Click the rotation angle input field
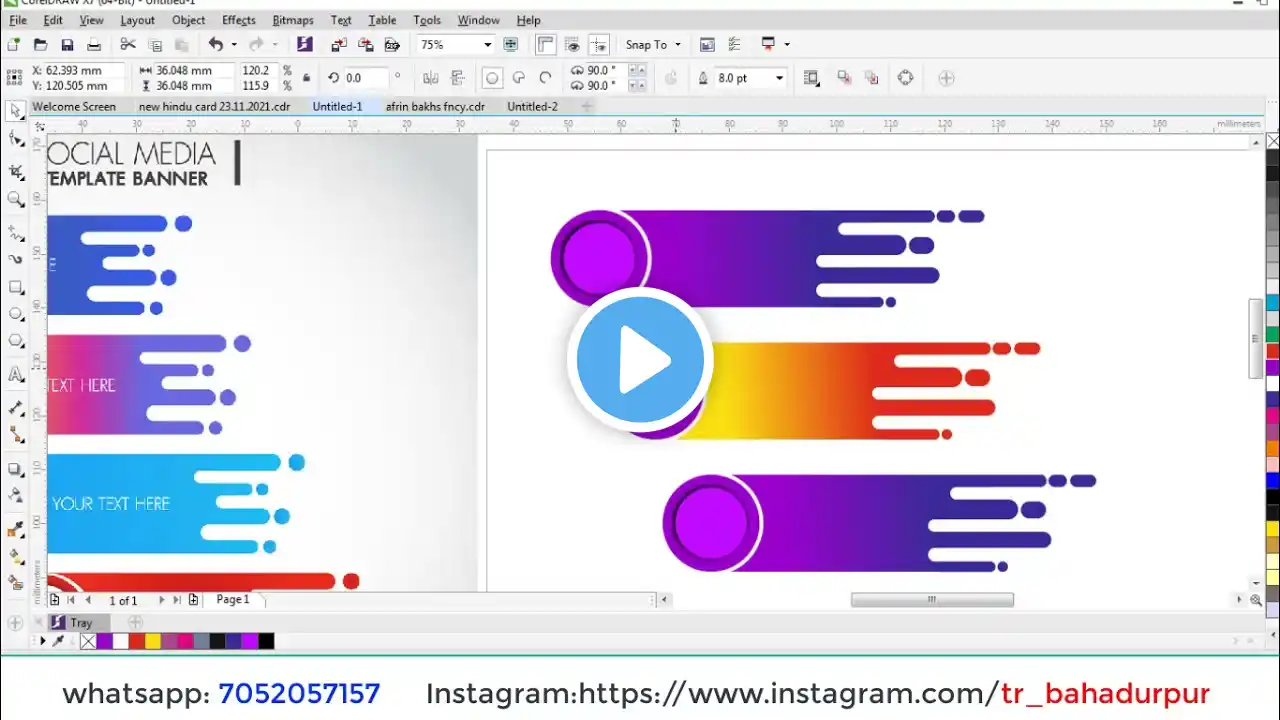1280x720 pixels. 365,78
